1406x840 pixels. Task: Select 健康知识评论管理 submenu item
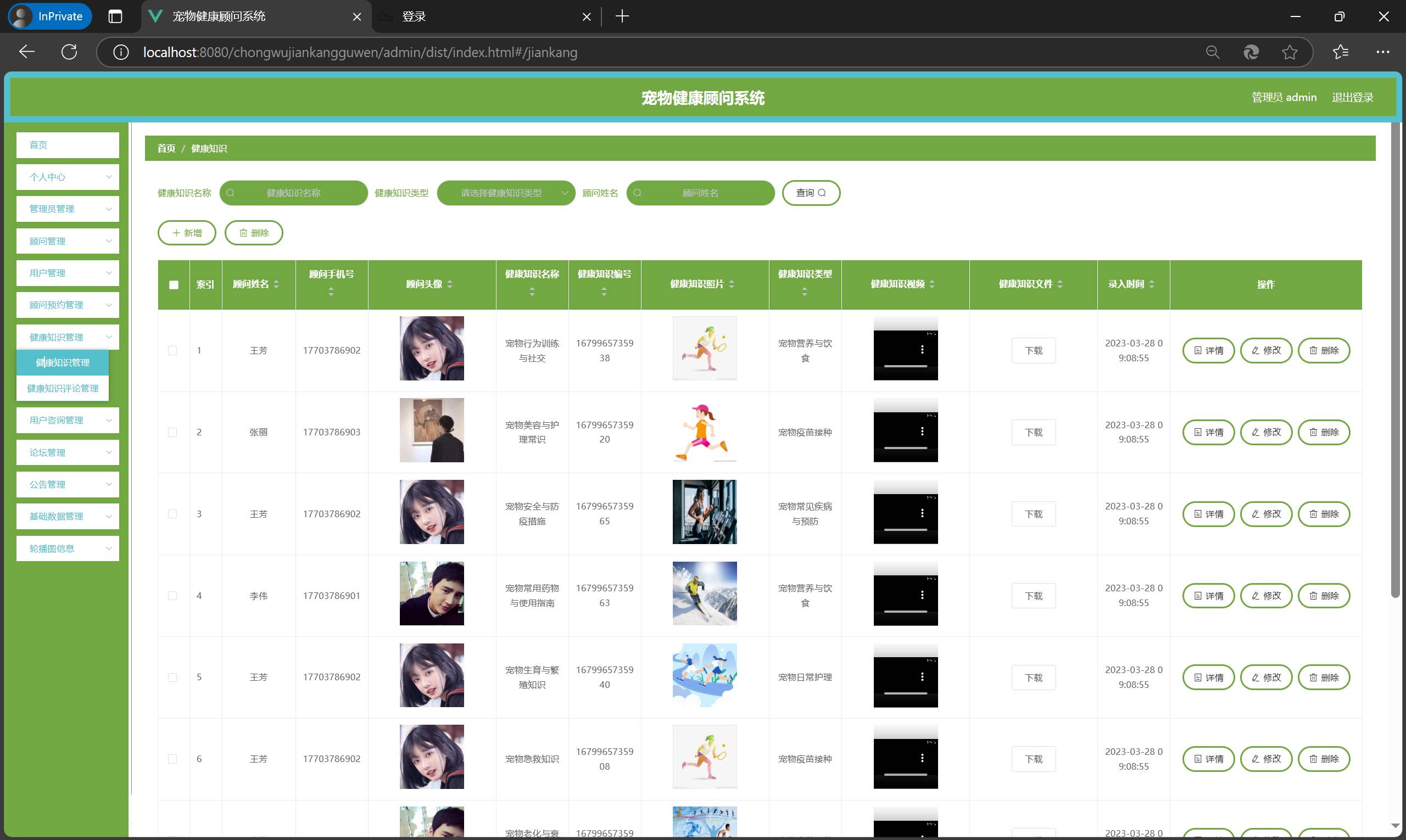pyautogui.click(x=63, y=388)
